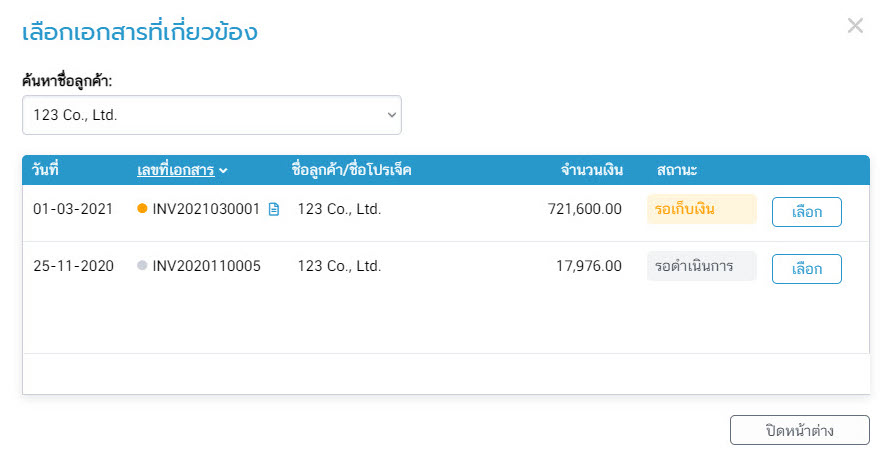Click the ปิดหน้าต่าง button
Image resolution: width=894 pixels, height=455 pixels.
click(799, 431)
